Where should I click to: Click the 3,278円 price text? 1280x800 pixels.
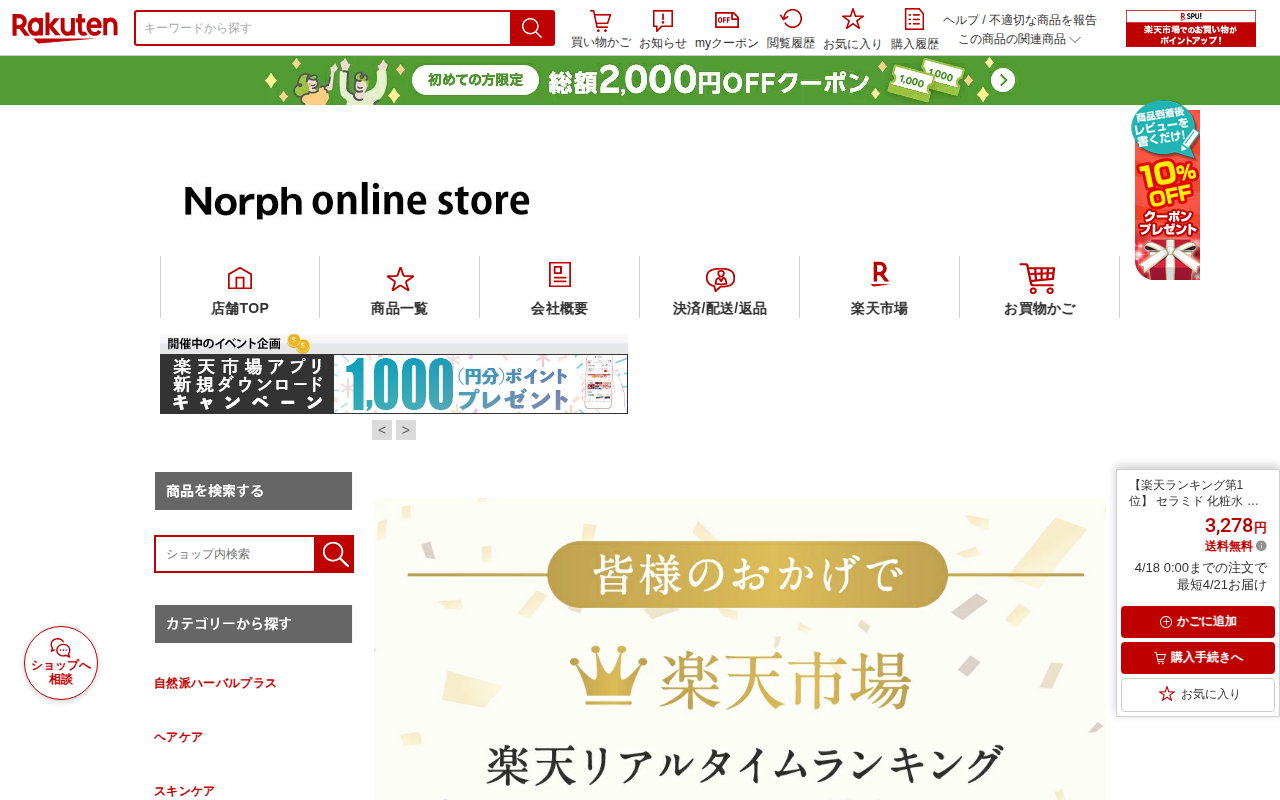click(x=1235, y=526)
